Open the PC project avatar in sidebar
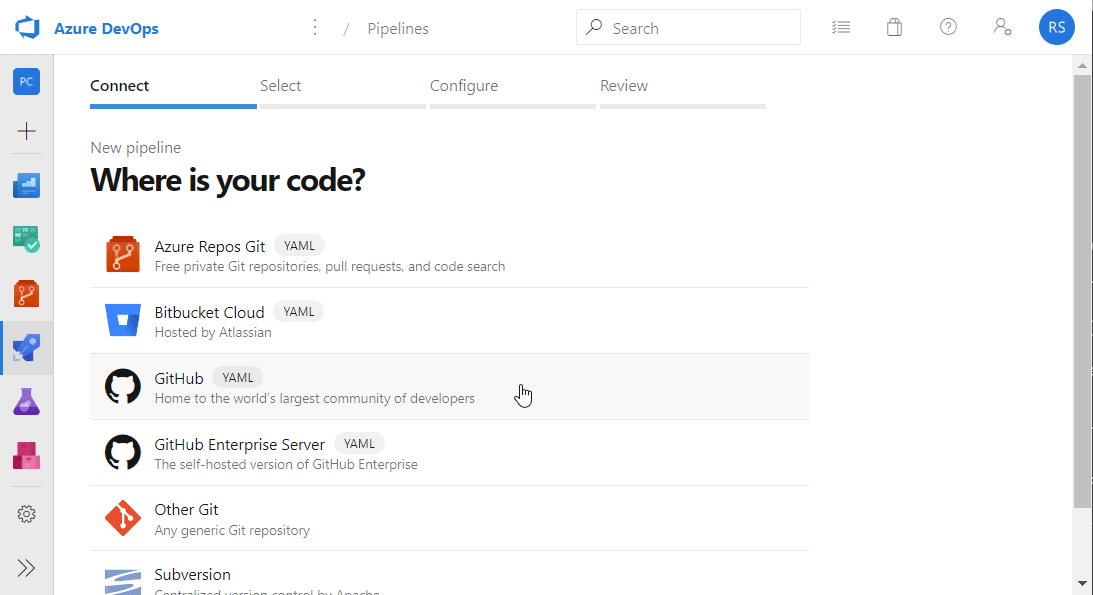1093x595 pixels. [x=26, y=82]
